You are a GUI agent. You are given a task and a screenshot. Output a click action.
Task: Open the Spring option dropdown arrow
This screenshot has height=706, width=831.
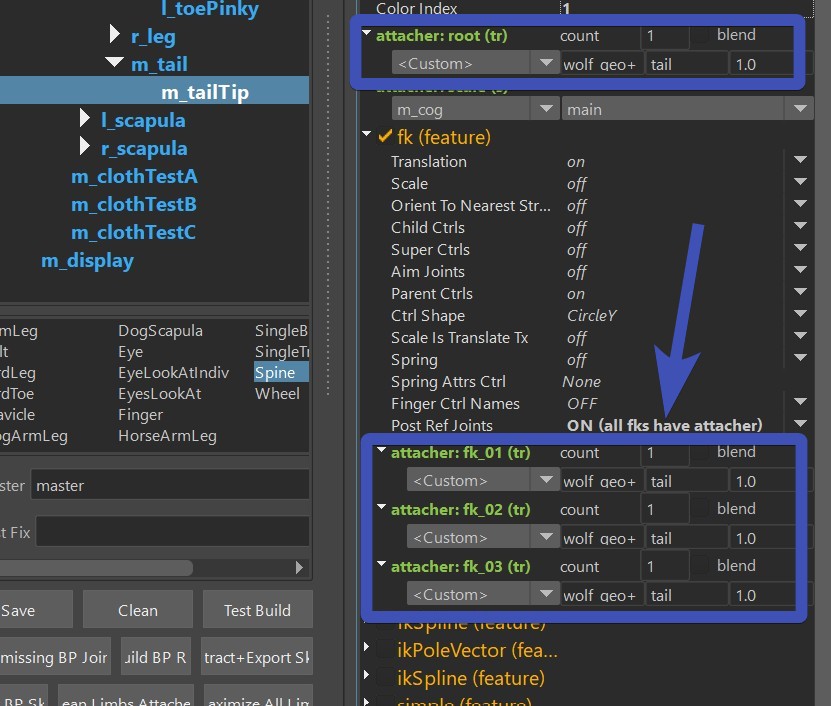(800, 357)
